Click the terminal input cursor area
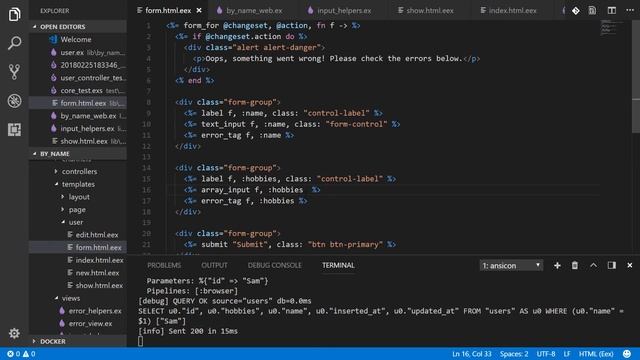This screenshot has width=640, height=360. (140, 341)
